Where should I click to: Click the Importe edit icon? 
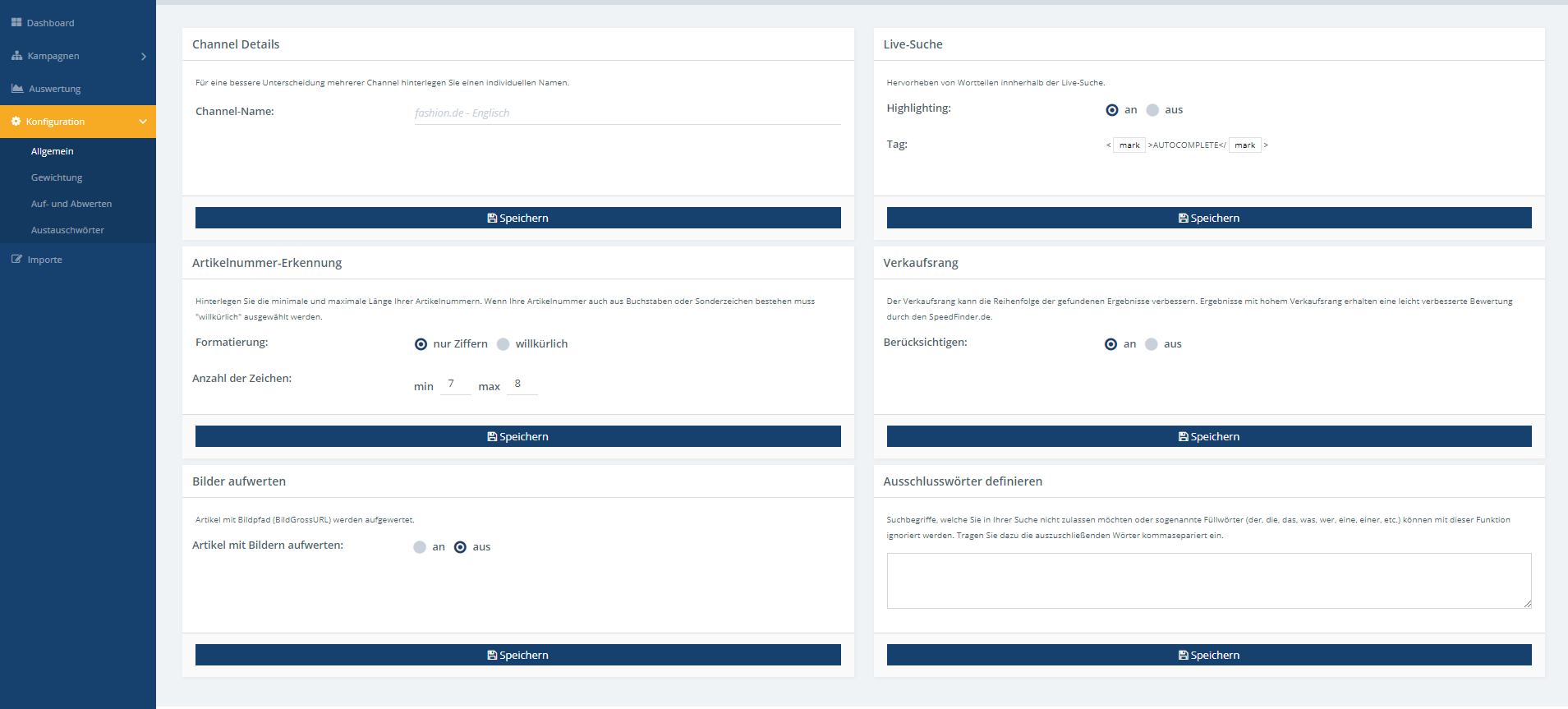coord(16,260)
